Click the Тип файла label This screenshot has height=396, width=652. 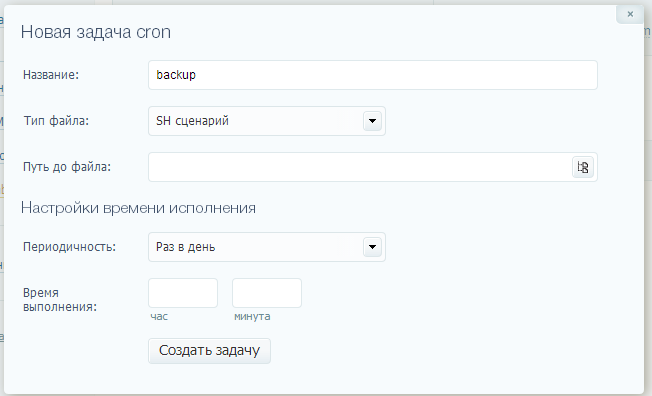[56, 121]
